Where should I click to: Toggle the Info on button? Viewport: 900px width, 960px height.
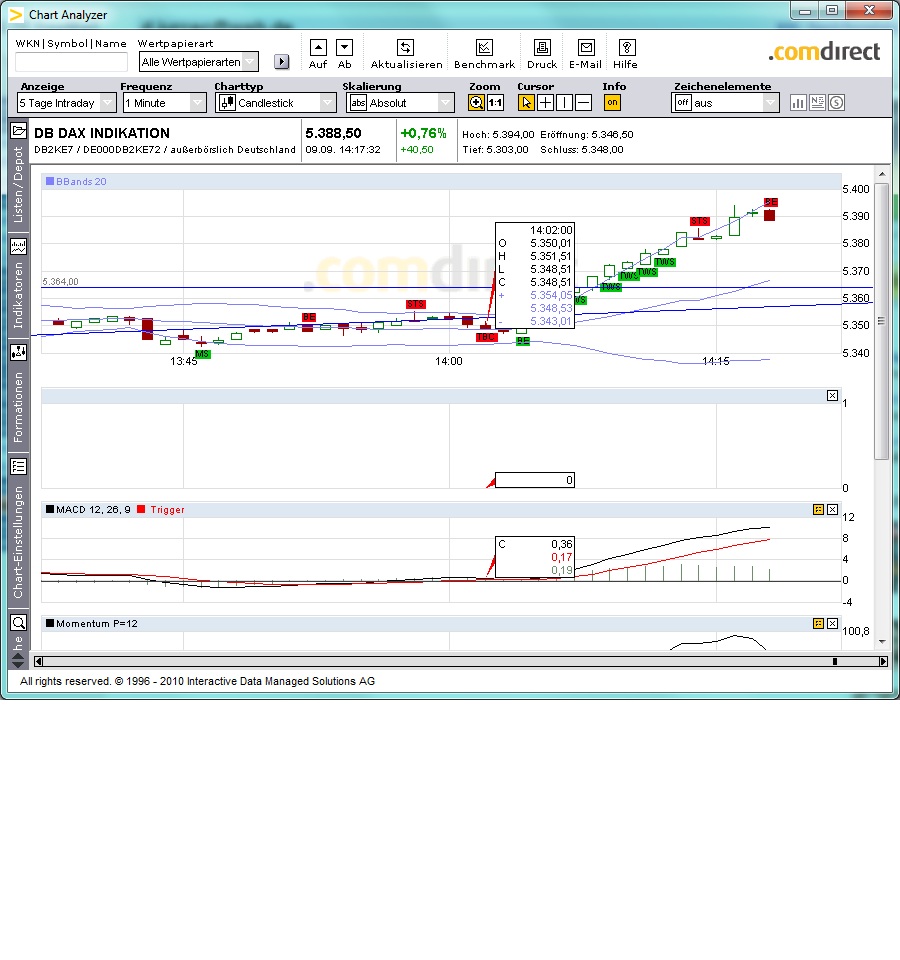[x=612, y=103]
